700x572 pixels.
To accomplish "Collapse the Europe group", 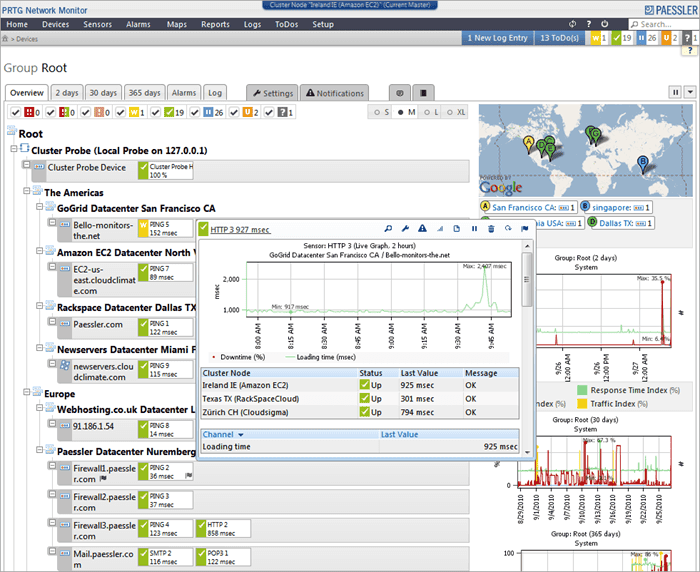I will [x=27, y=392].
